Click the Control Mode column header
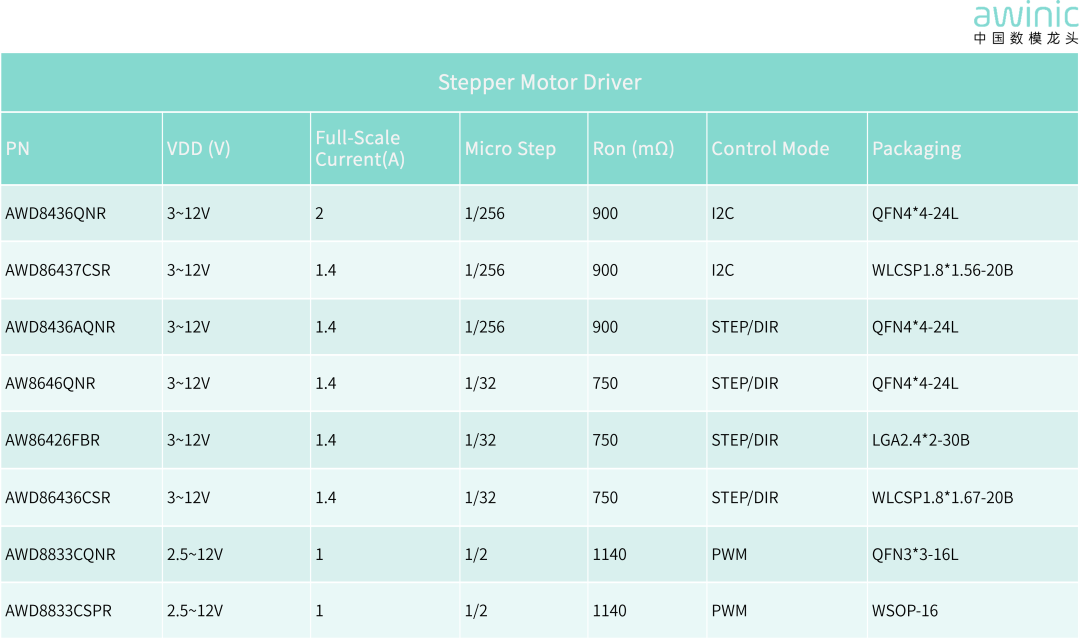This screenshot has width=1080, height=640. pyautogui.click(x=770, y=149)
